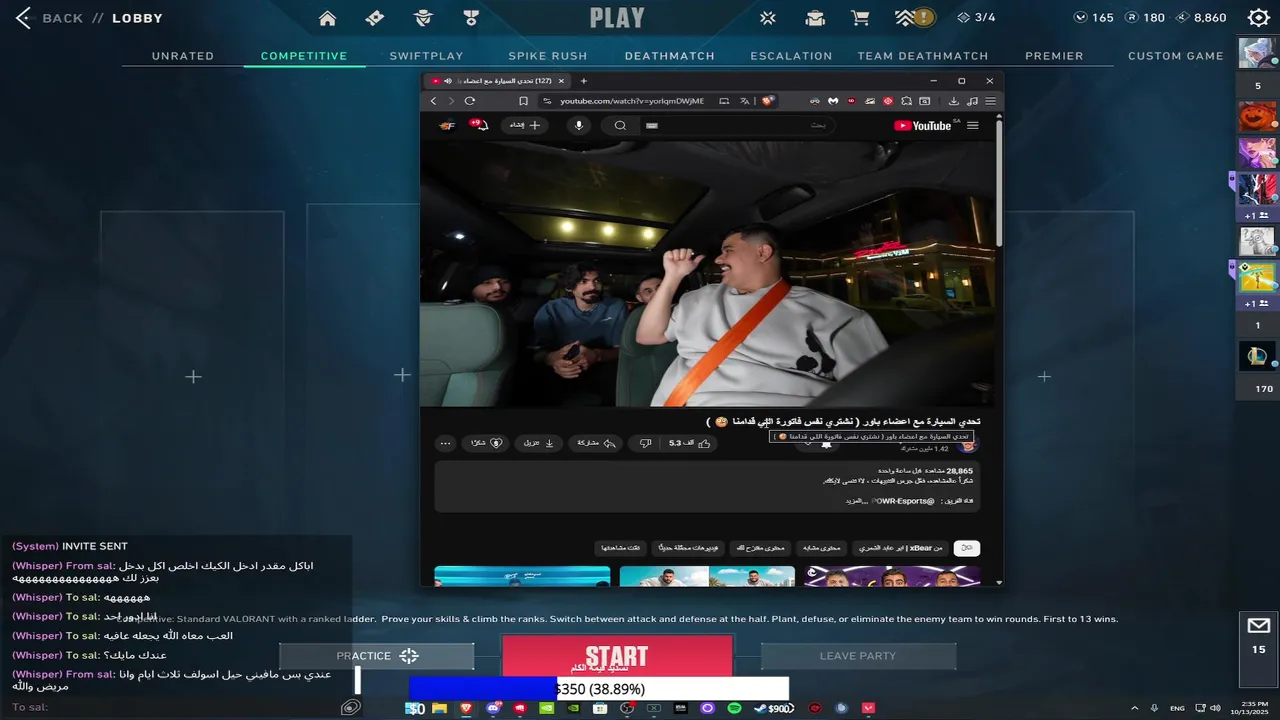Open the agents icon in top navigation

[423, 18]
